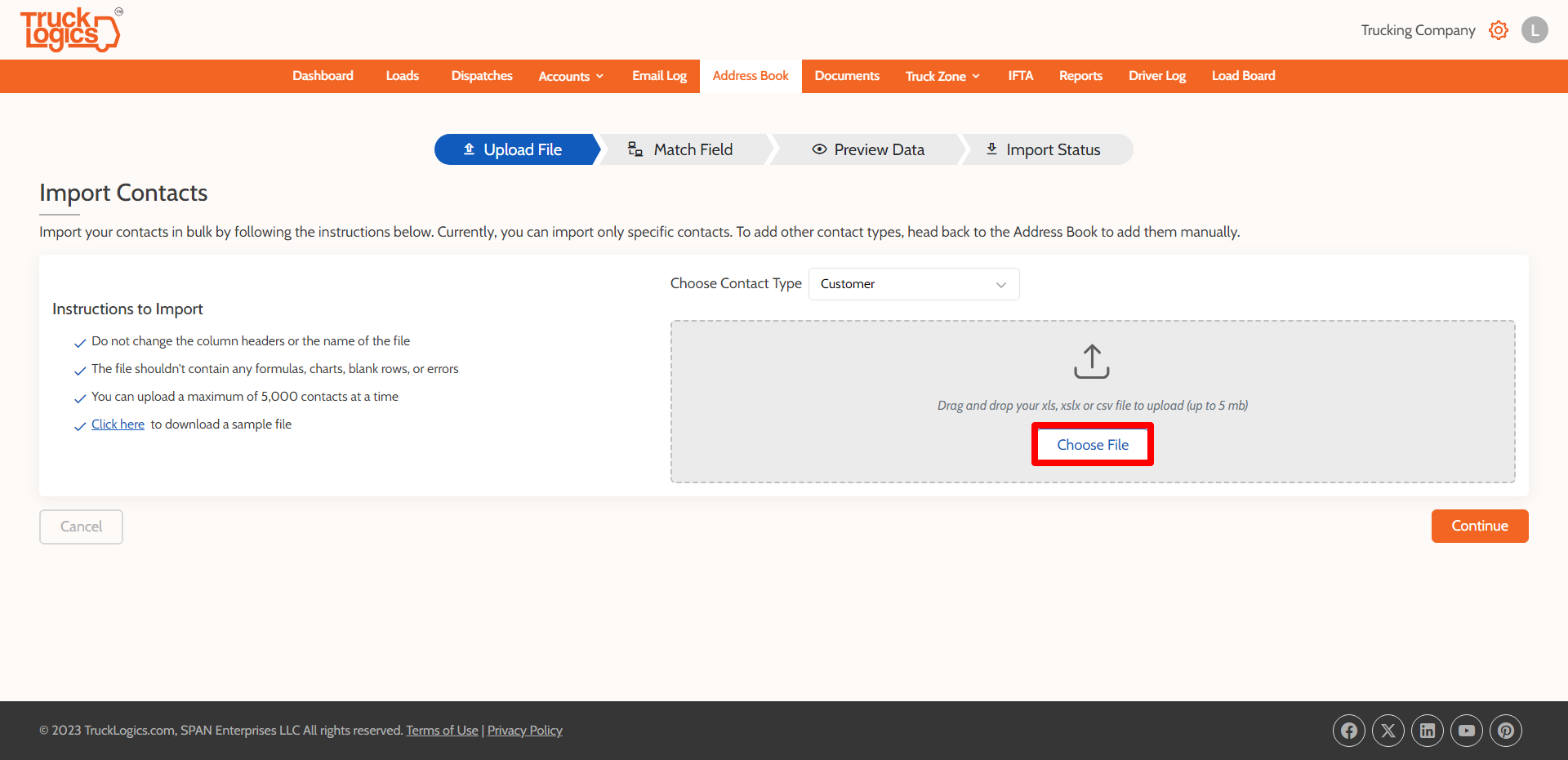This screenshot has height=760, width=1568.
Task: Click the Choose File button
Action: coord(1092,444)
